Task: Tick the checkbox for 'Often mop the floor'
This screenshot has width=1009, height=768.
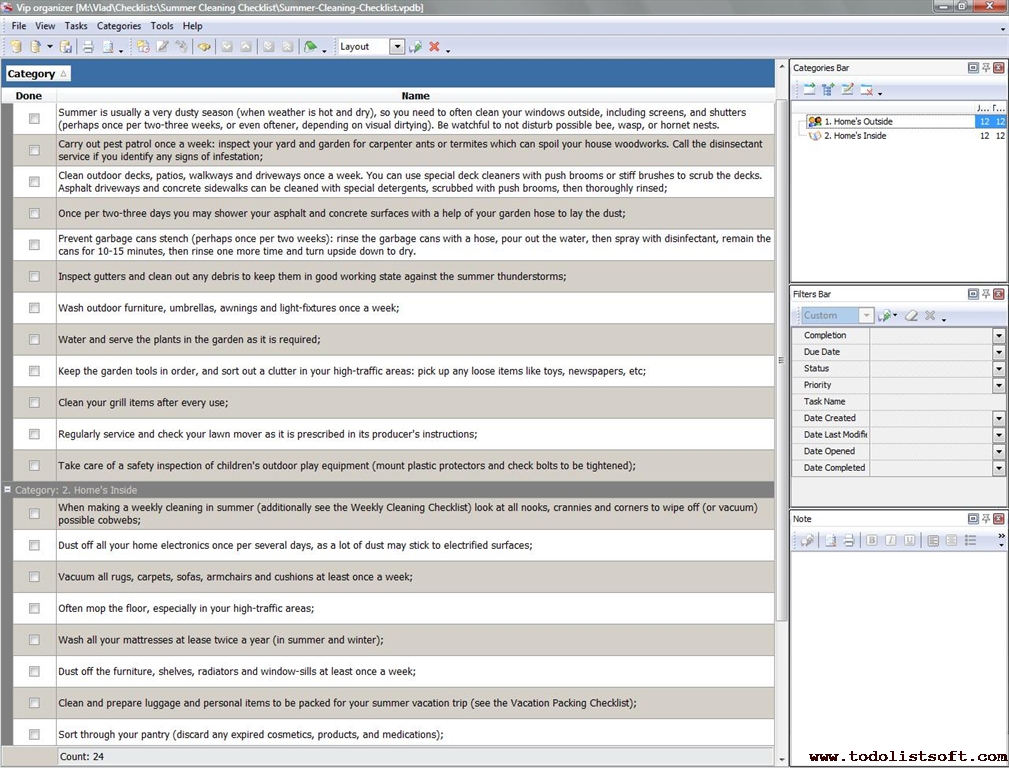Action: [x=34, y=608]
